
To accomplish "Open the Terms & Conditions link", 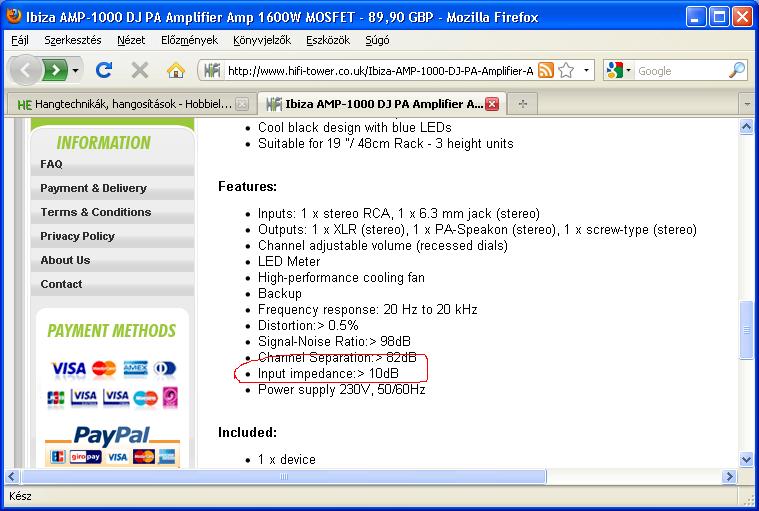I will [x=96, y=212].
